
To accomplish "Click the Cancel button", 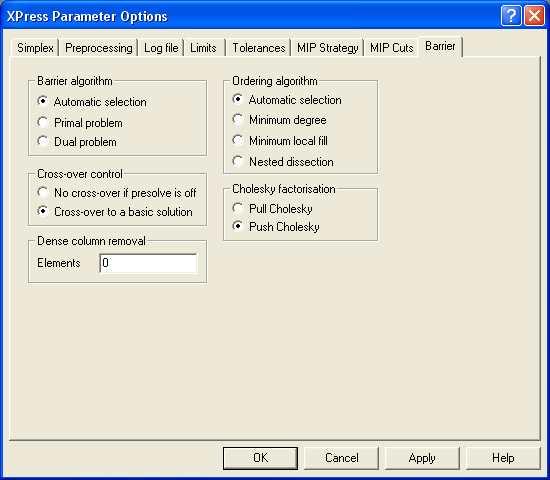I will (341, 458).
